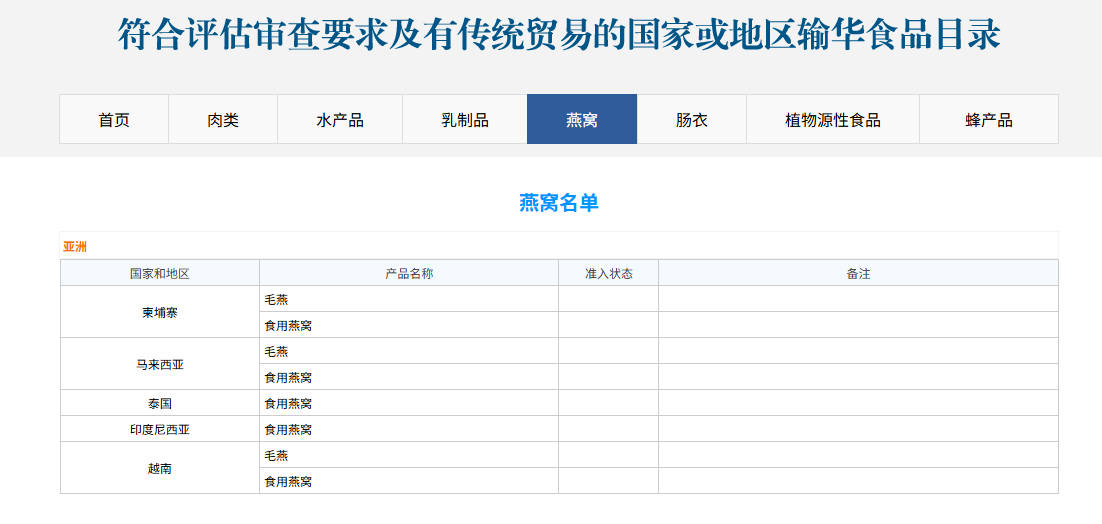Image resolution: width=1102 pixels, height=524 pixels.
Task: Click the active 燕窝 tab
Action: 582,120
